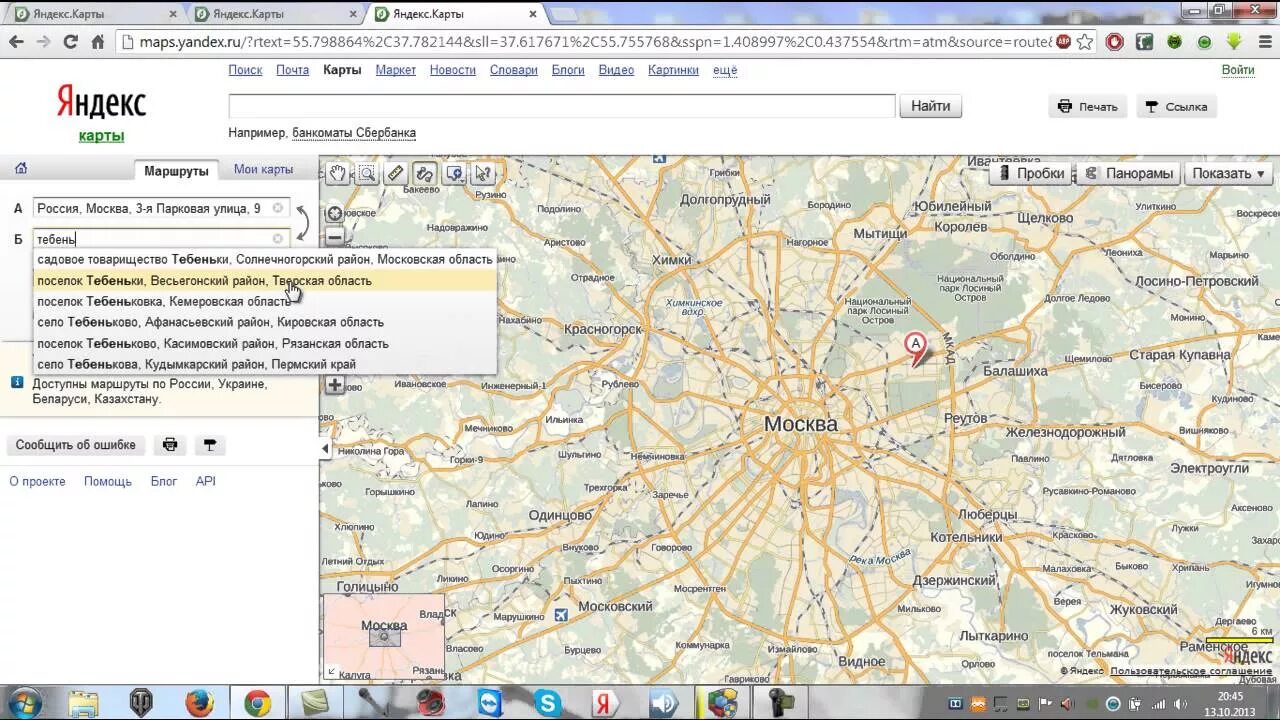Image resolution: width=1280 pixels, height=720 pixels.
Task: Click the Moscow overview minimap
Action: [384, 636]
